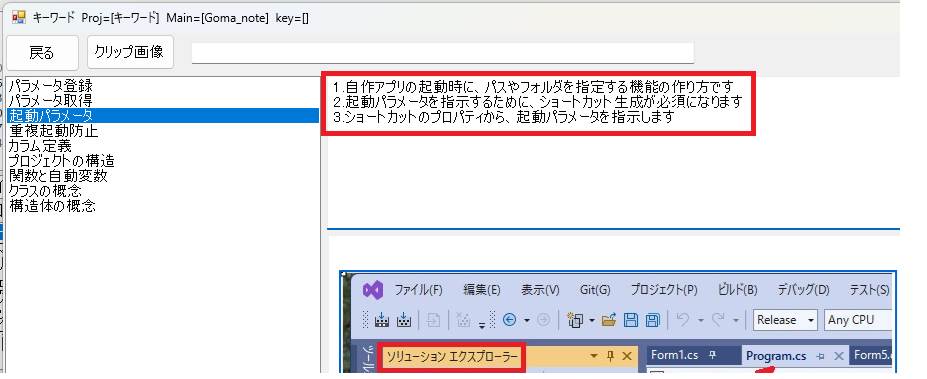Click the Redo arrow icon

point(718,320)
